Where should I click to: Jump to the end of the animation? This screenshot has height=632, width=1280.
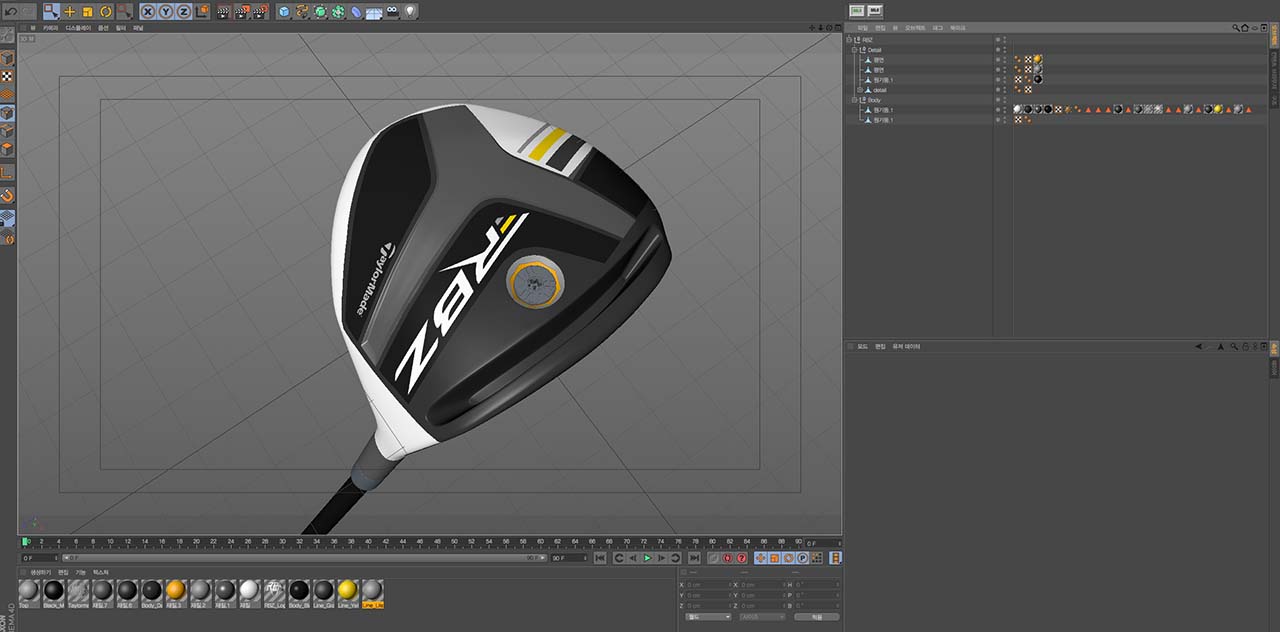tap(694, 558)
